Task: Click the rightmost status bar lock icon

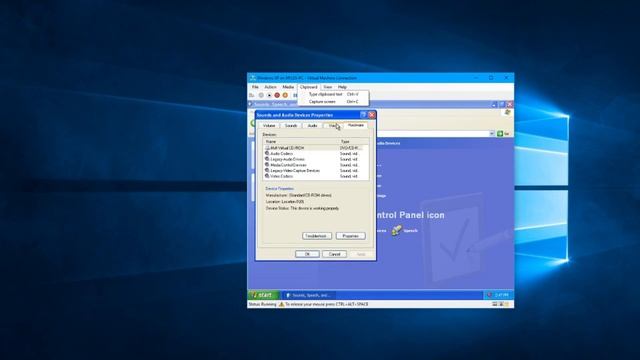Action: (x=507, y=304)
